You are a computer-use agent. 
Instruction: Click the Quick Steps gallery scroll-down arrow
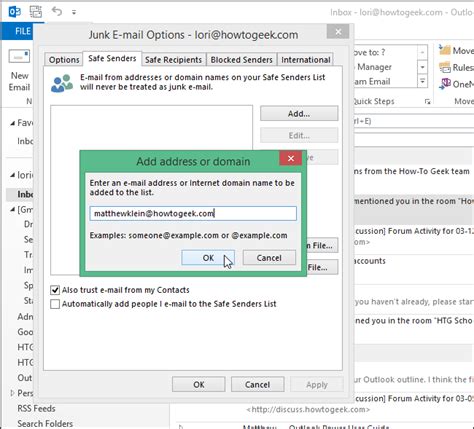pyautogui.click(x=422, y=67)
